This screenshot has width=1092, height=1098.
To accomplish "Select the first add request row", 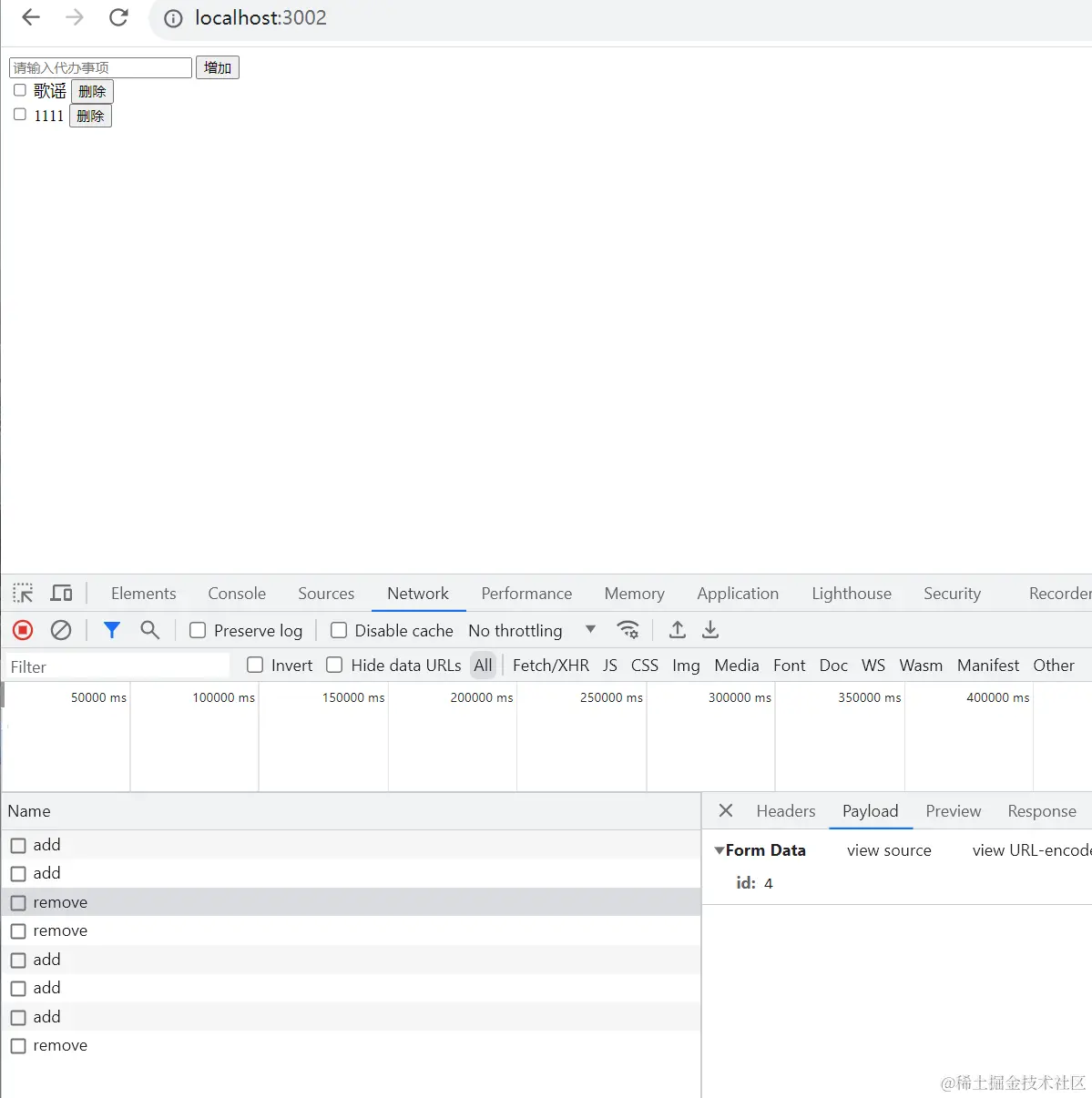I will [351, 845].
